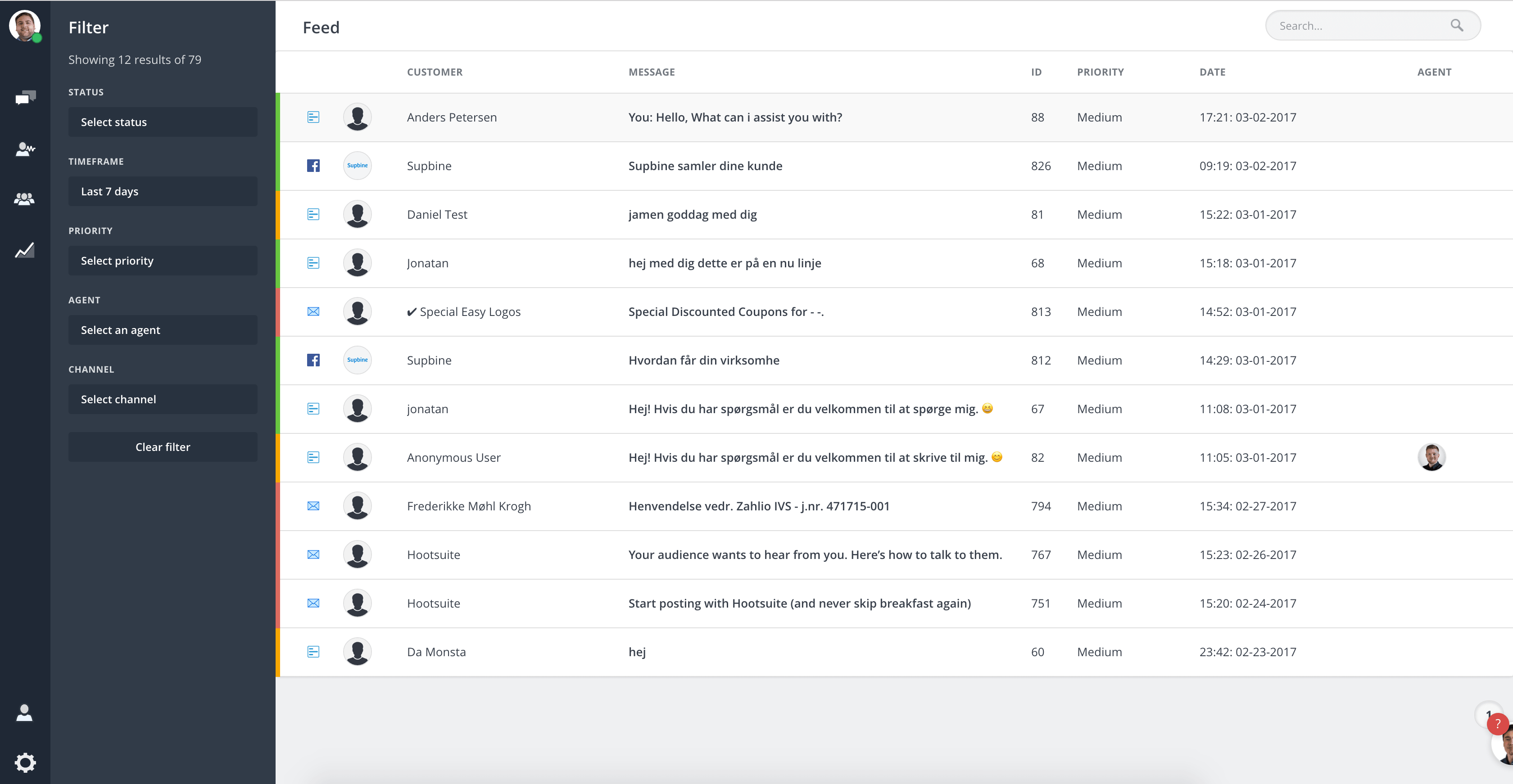Expand the Select channel dropdown
Image resolution: width=1513 pixels, height=784 pixels.
[x=163, y=399]
